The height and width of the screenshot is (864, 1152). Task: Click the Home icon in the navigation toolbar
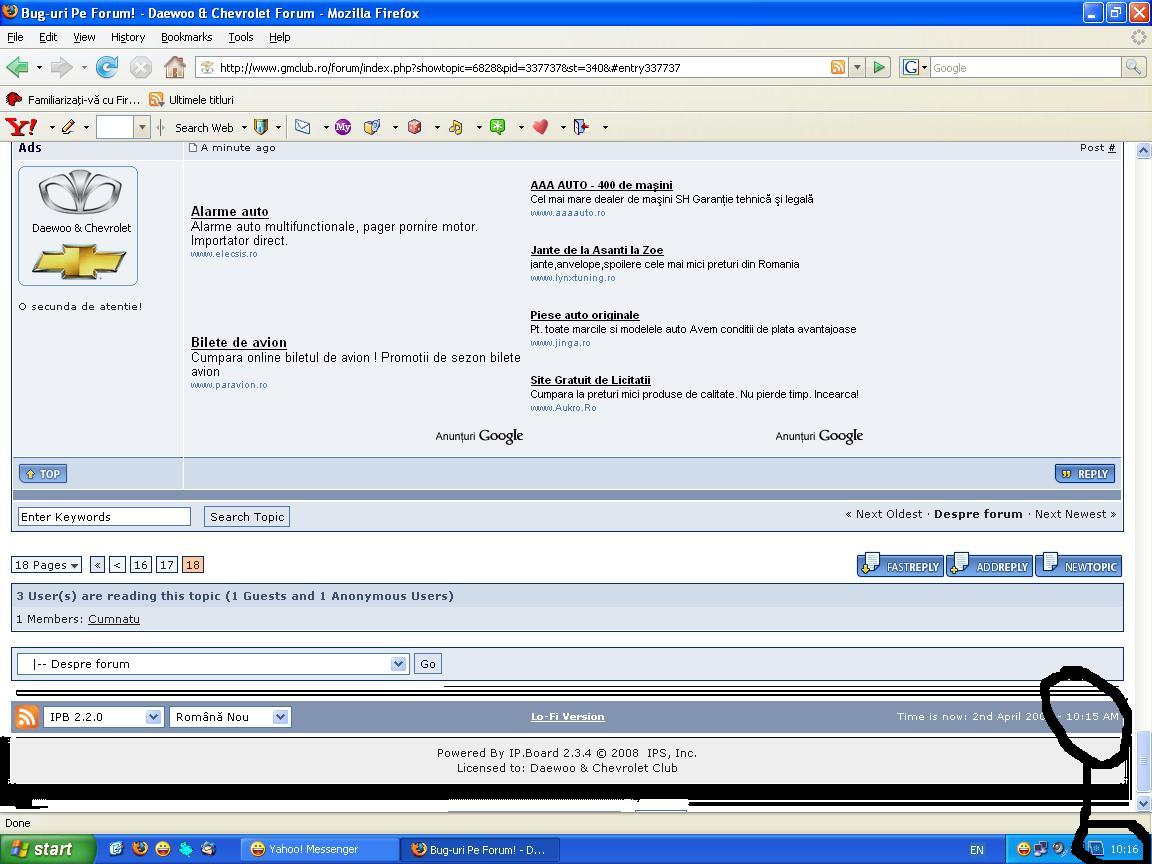point(175,67)
